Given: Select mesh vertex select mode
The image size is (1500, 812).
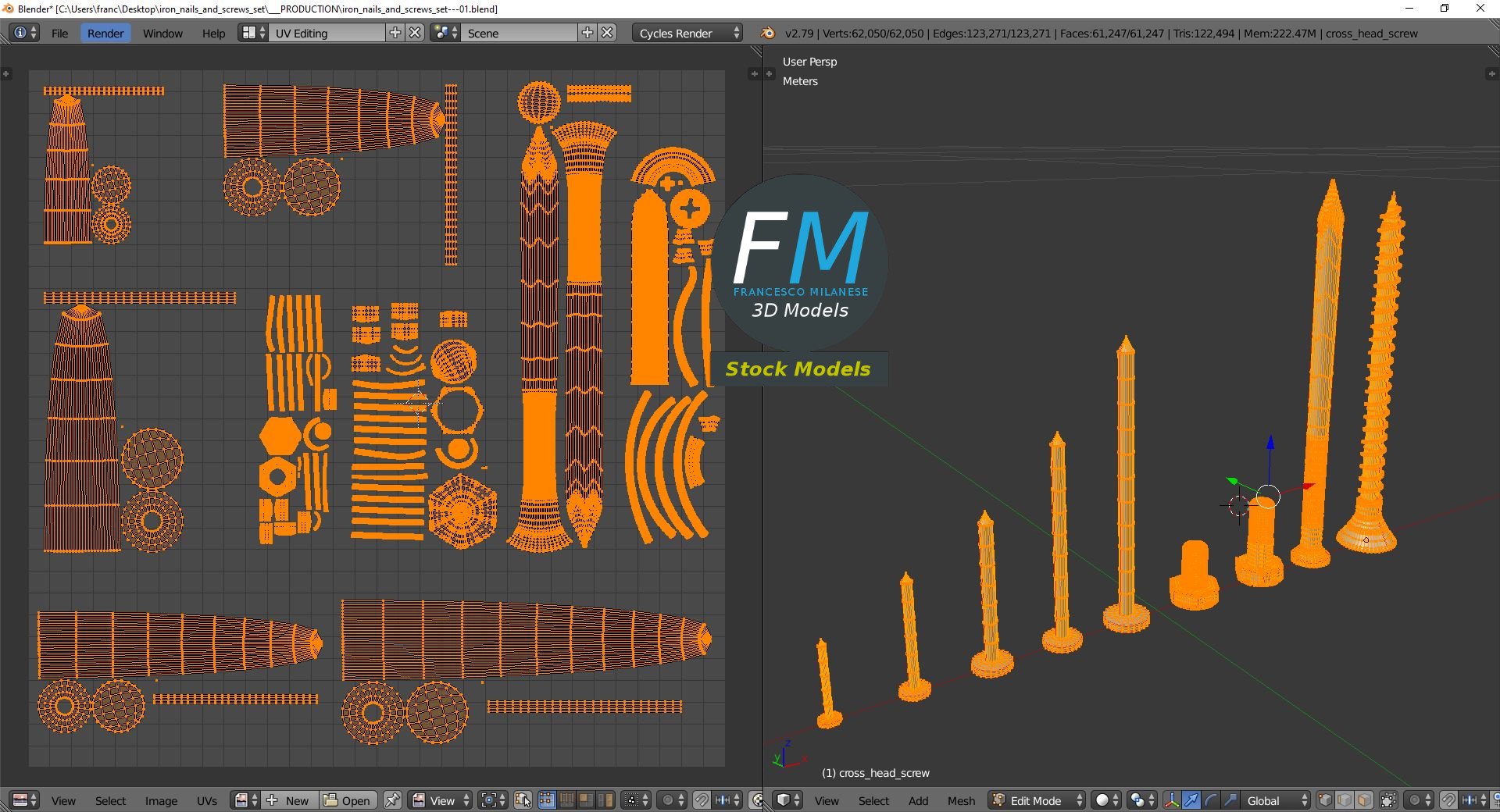Looking at the screenshot, I should click(1326, 800).
